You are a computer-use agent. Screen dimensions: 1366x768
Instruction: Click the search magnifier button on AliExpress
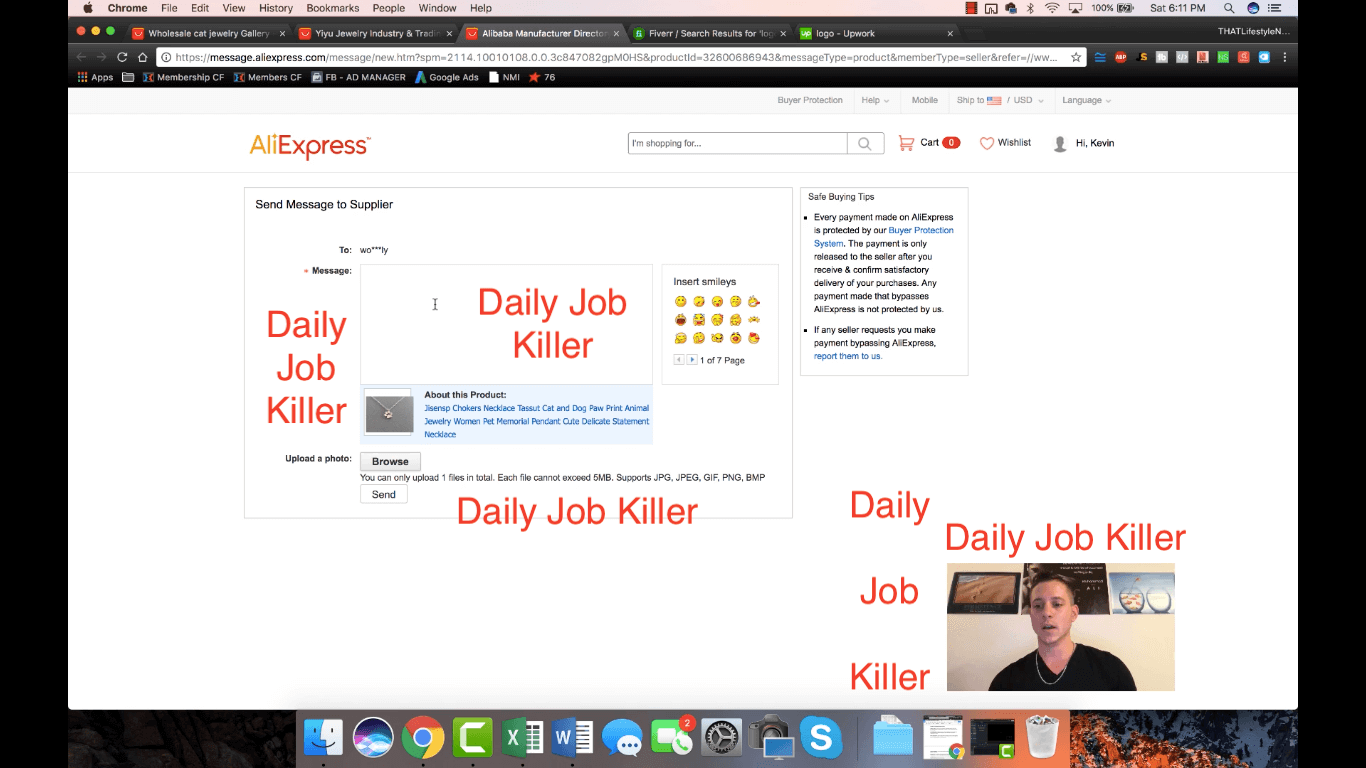865,143
